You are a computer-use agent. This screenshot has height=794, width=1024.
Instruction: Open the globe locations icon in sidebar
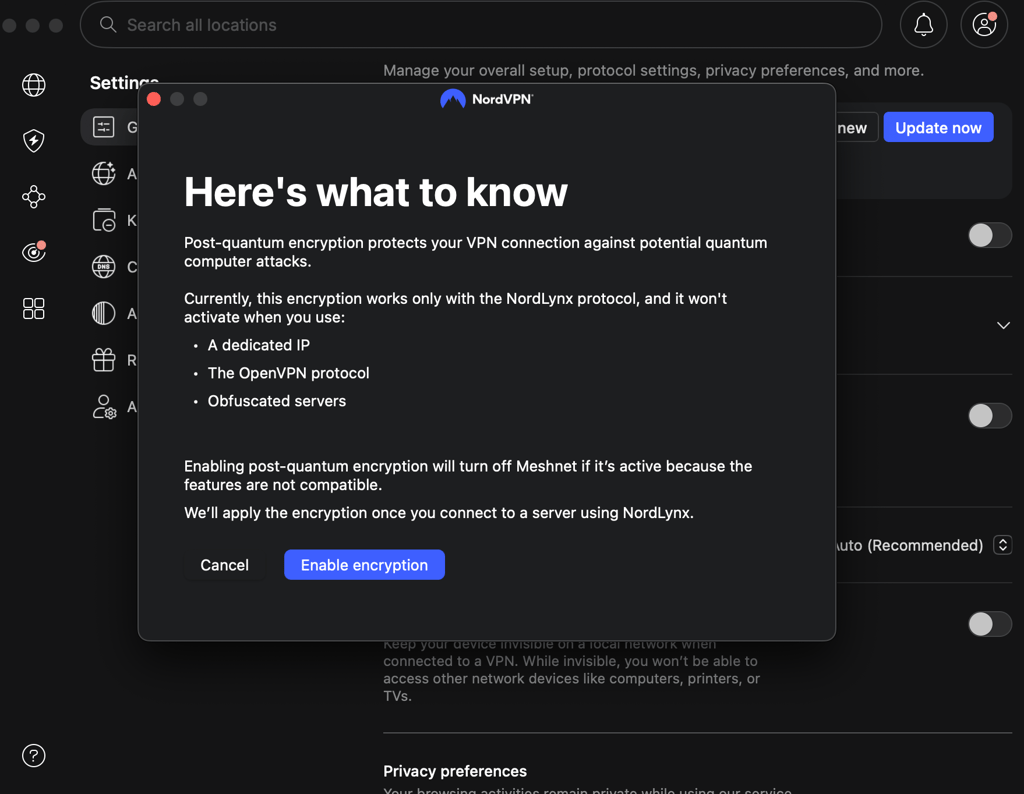click(33, 84)
